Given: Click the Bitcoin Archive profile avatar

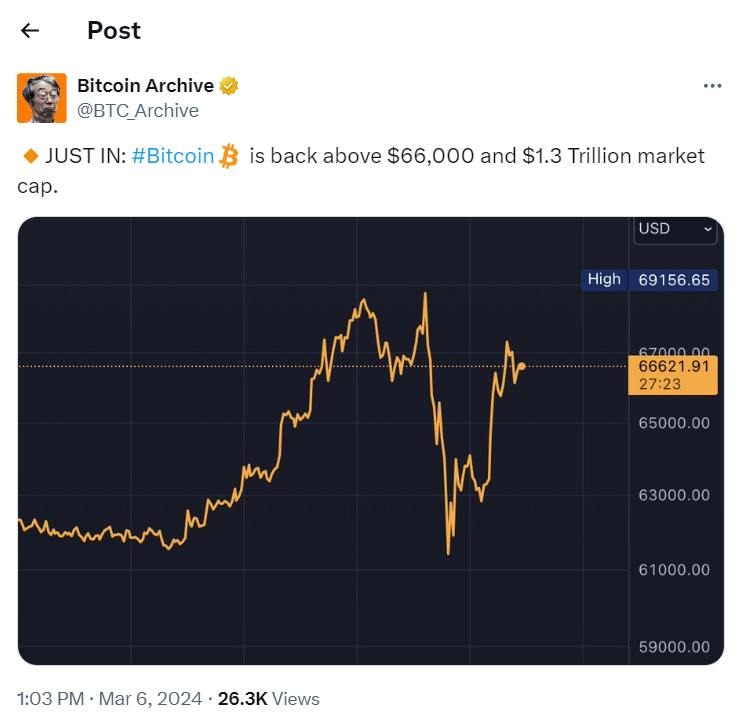Looking at the screenshot, I should pos(42,98).
